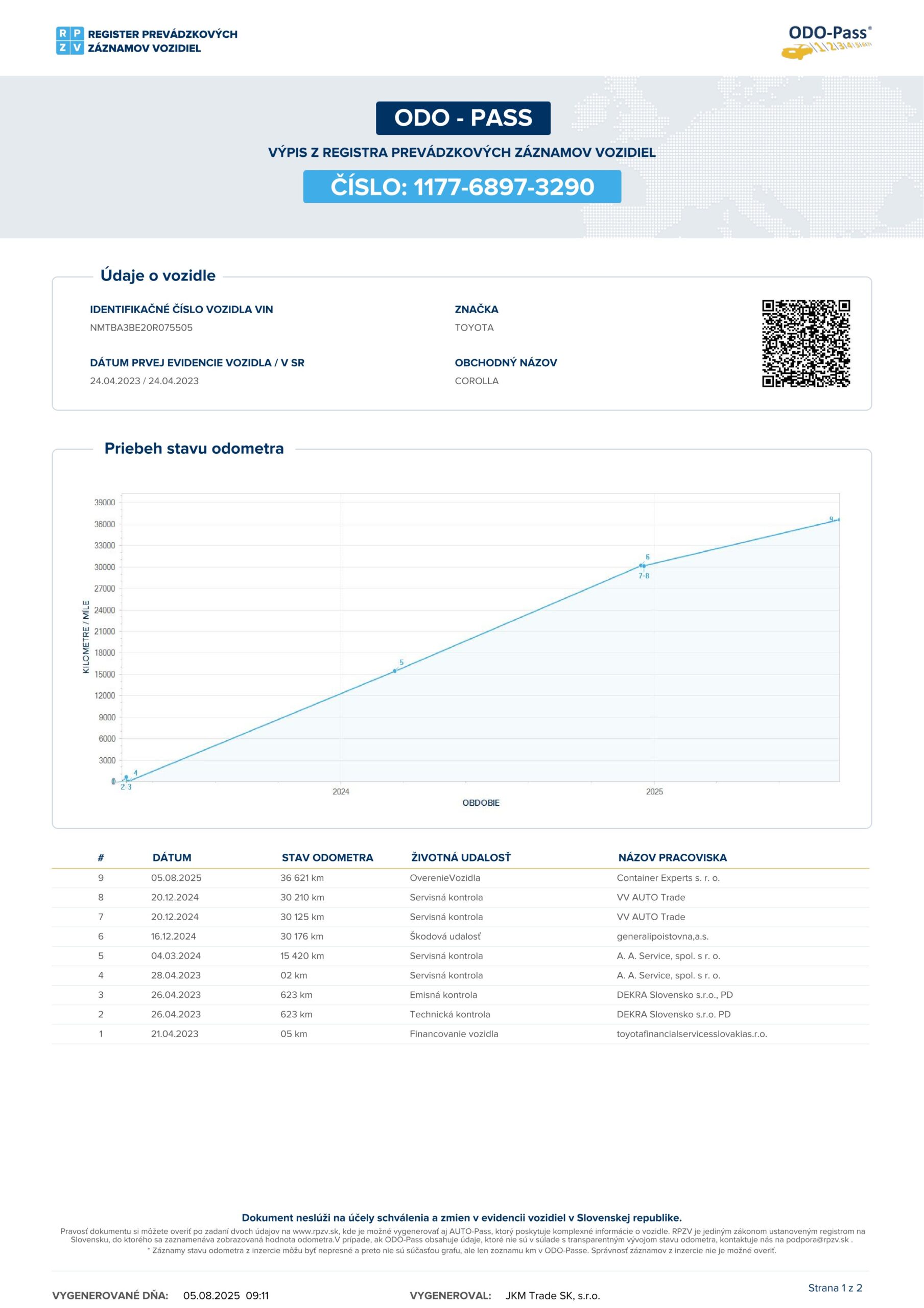The width and height of the screenshot is (924, 1308).
Task: Click the ODO-Pass car logo top right
Action: (x=826, y=41)
